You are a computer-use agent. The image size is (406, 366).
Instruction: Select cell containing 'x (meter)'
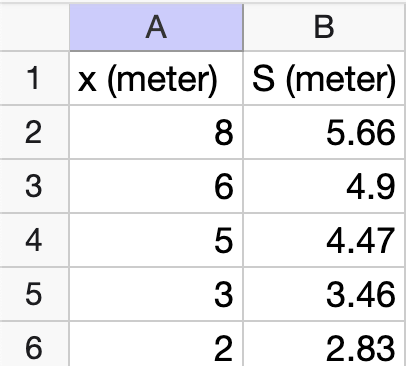click(x=156, y=78)
